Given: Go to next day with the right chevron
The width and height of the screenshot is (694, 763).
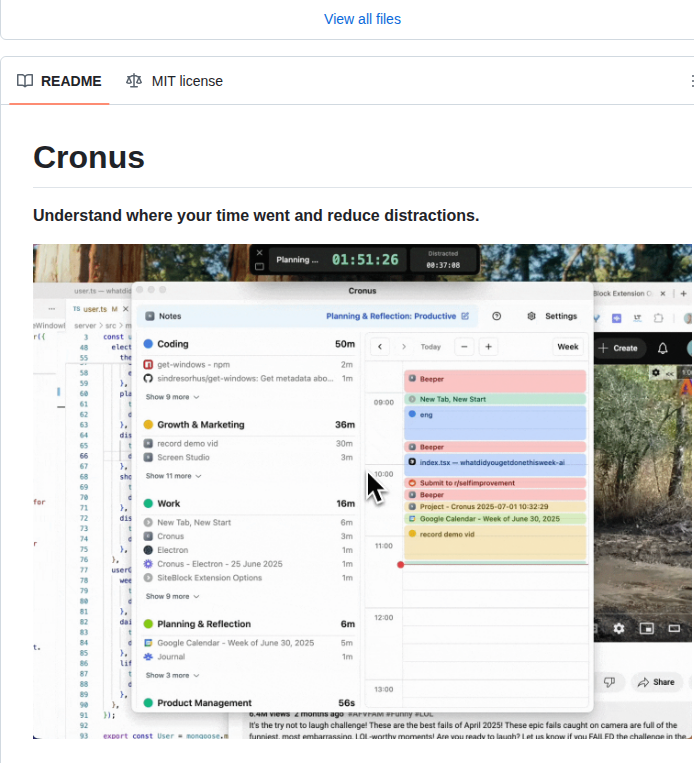Looking at the screenshot, I should click(403, 346).
